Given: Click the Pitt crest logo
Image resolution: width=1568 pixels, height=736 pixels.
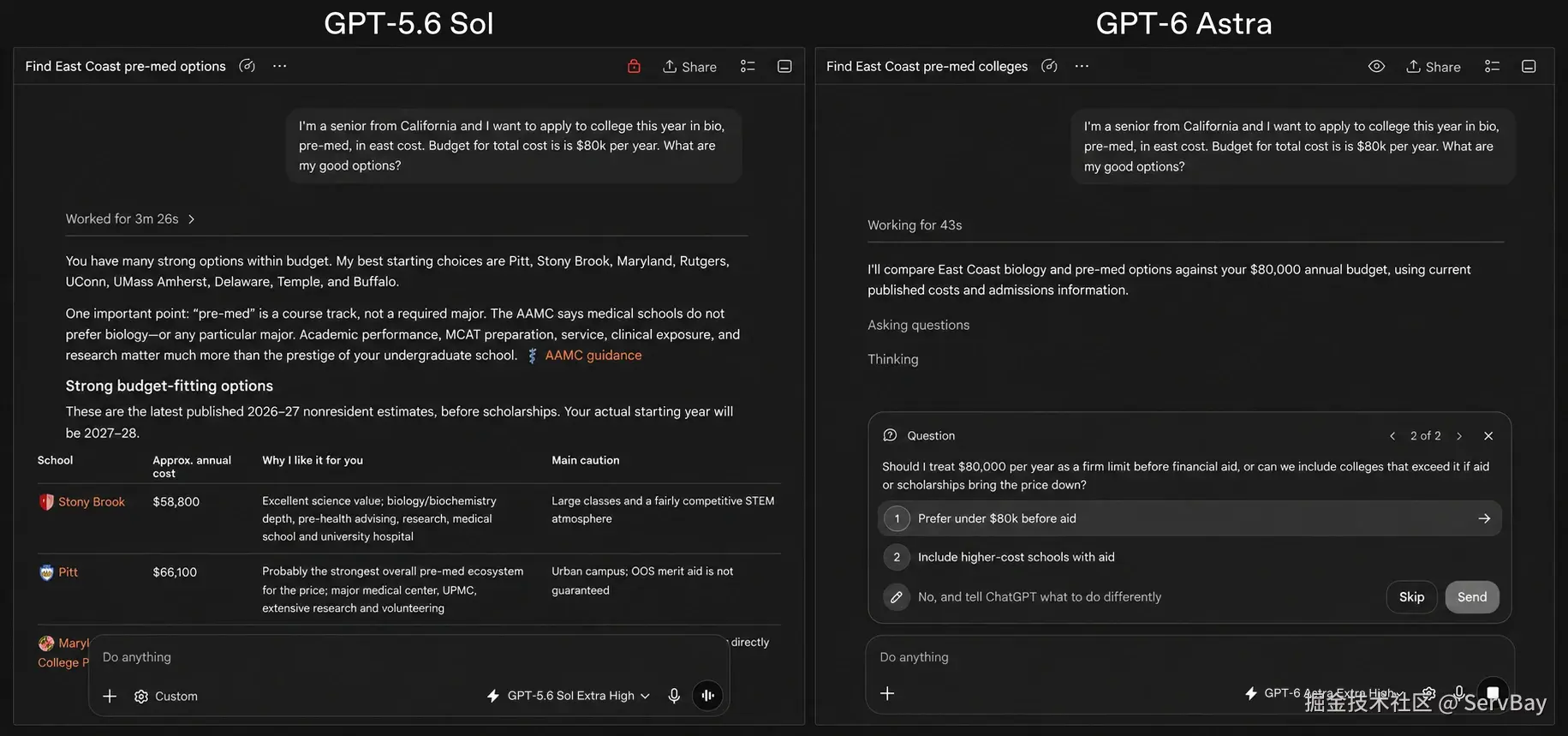Looking at the screenshot, I should (x=46, y=572).
